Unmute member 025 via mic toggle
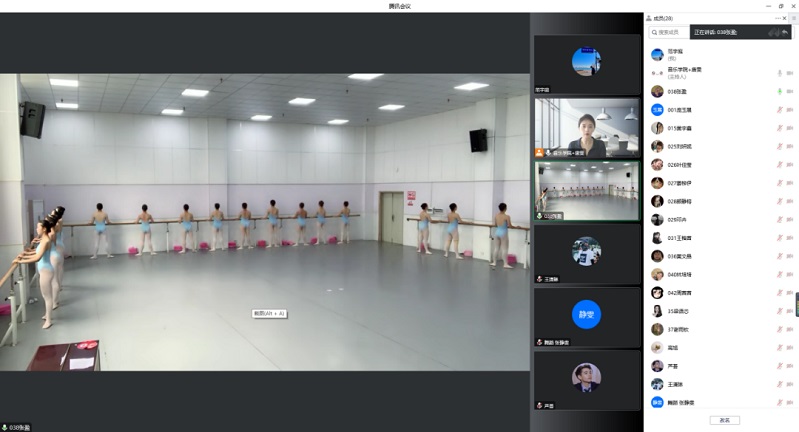Image resolution: width=799 pixels, height=432 pixels. coord(778,146)
